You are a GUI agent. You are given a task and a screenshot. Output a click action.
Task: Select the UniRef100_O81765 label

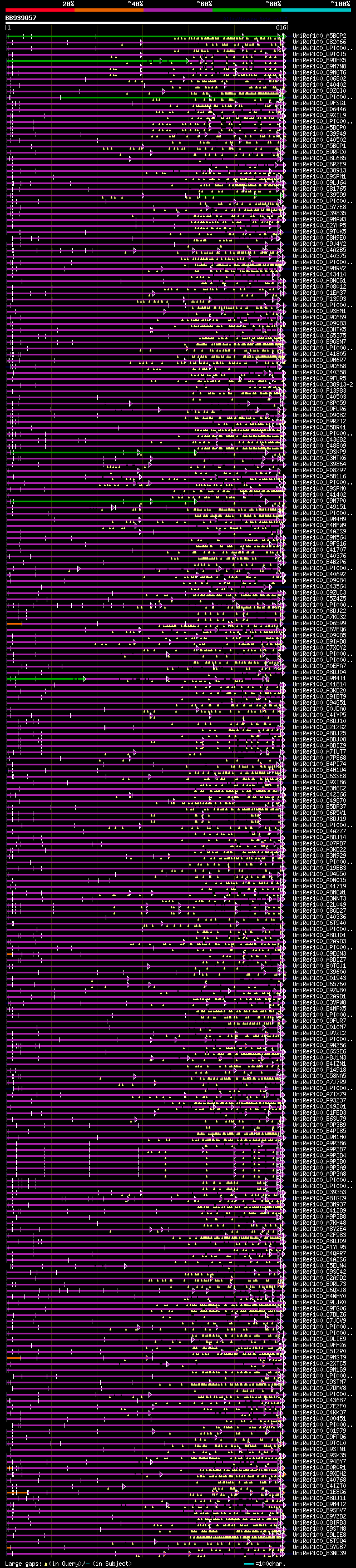tap(319, 189)
